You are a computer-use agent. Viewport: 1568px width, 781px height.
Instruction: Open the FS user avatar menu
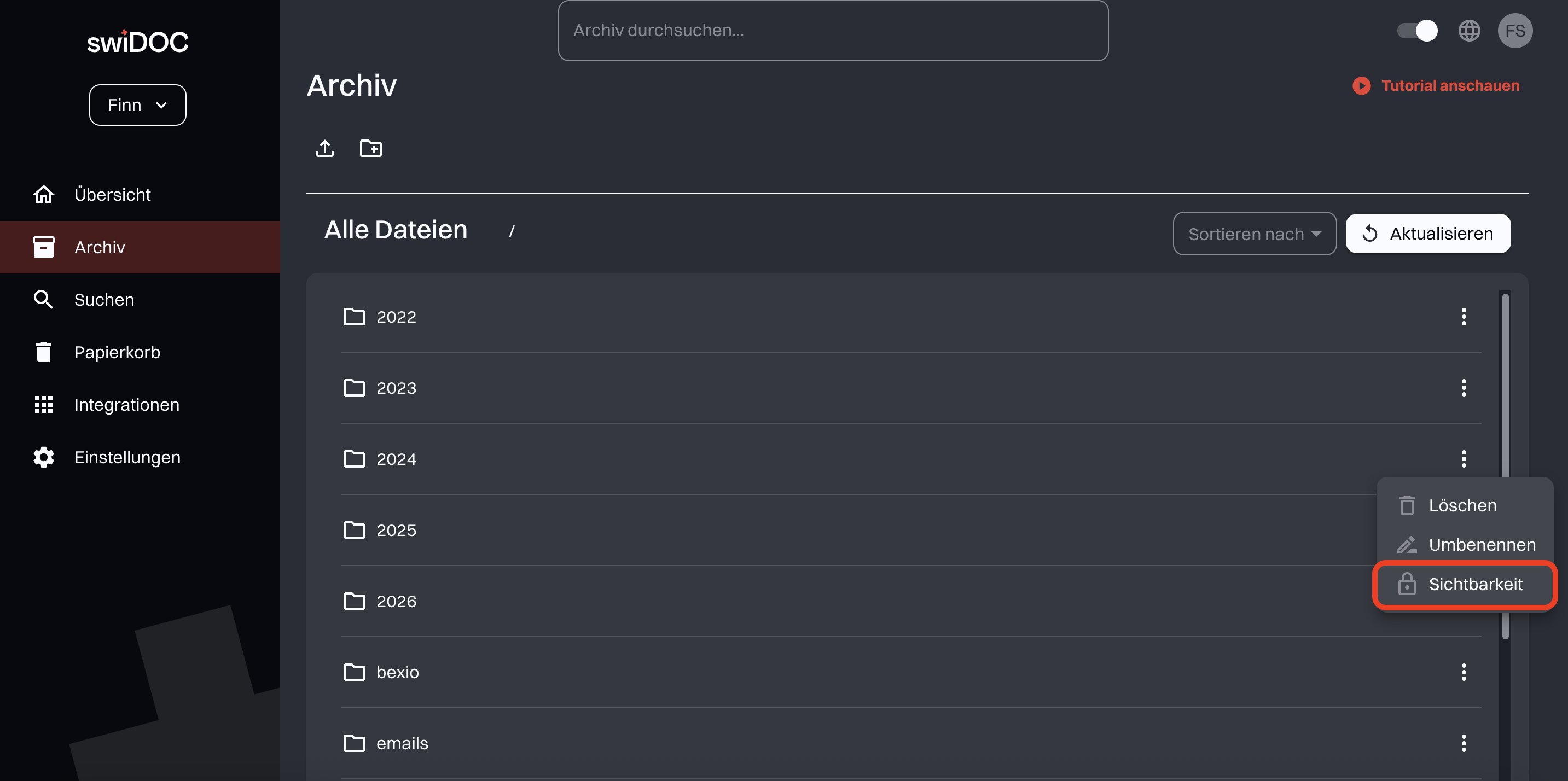(1514, 31)
